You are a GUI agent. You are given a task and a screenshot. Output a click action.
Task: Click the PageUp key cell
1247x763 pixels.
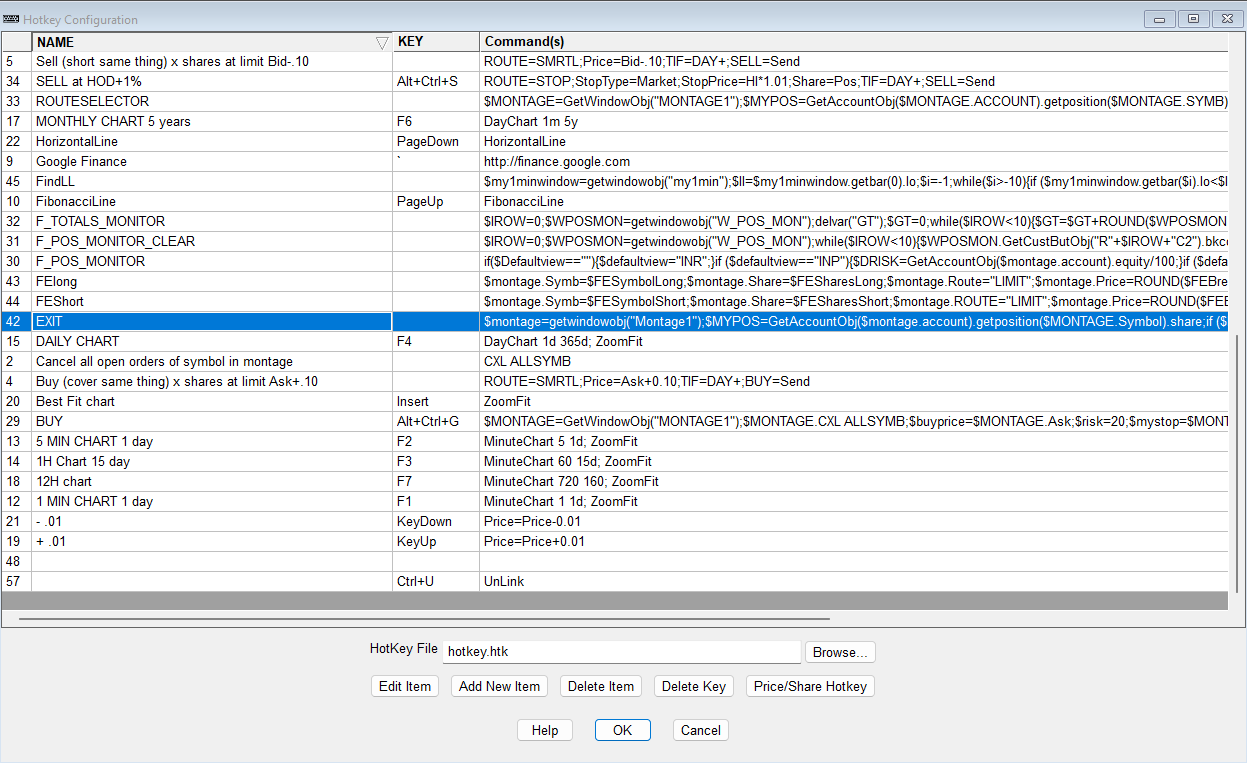[x=436, y=201]
